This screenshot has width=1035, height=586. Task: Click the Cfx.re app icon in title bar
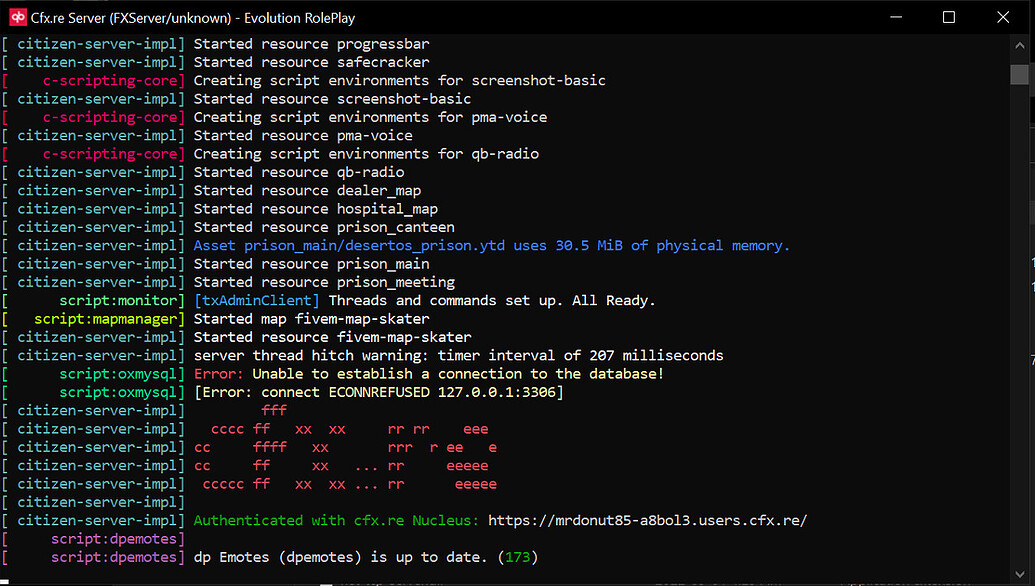pyautogui.click(x=17, y=18)
